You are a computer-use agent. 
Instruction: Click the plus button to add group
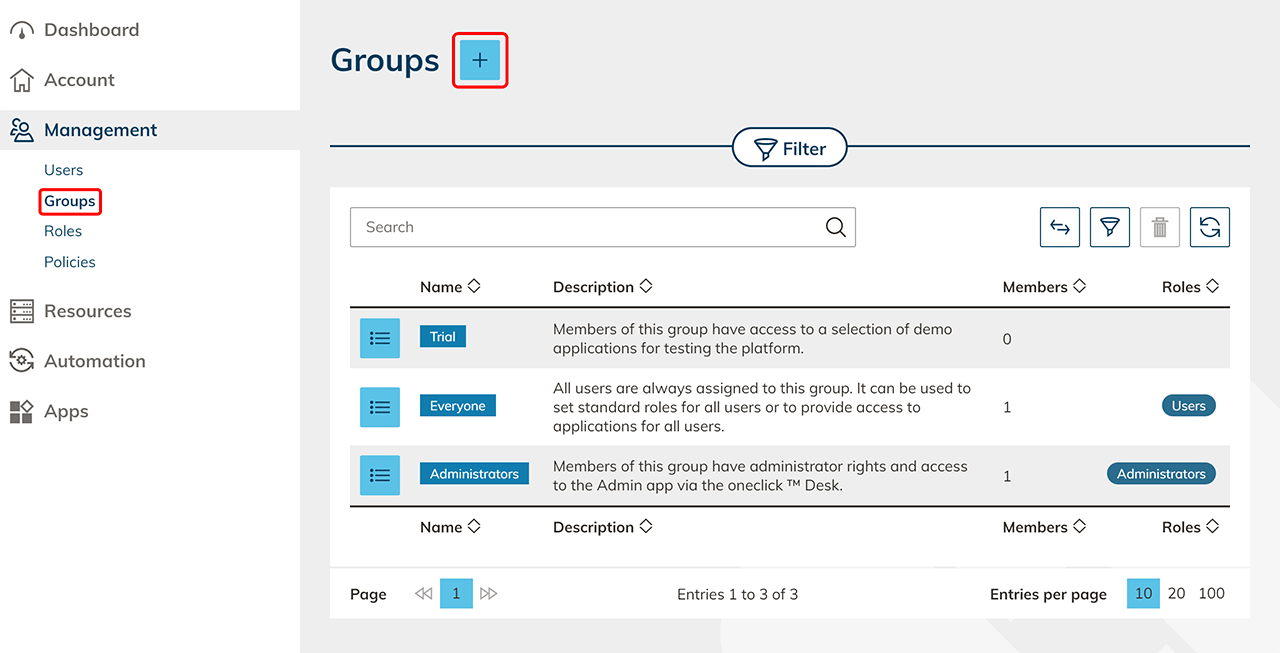(480, 60)
